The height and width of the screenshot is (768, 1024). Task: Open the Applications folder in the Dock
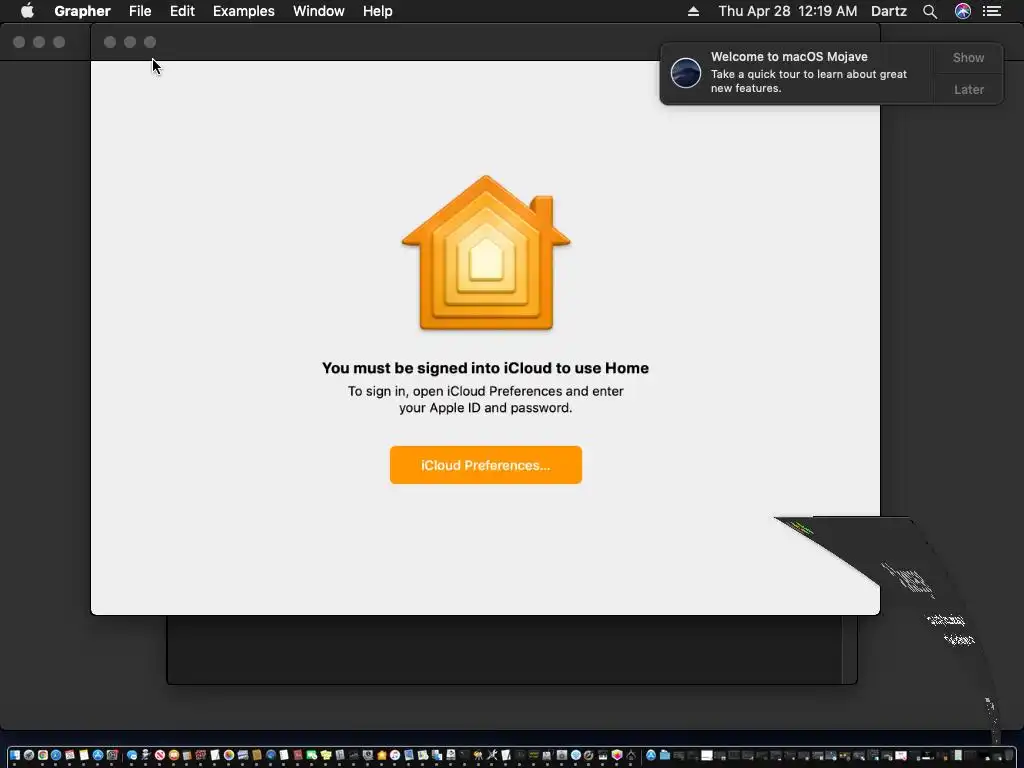pos(651,756)
